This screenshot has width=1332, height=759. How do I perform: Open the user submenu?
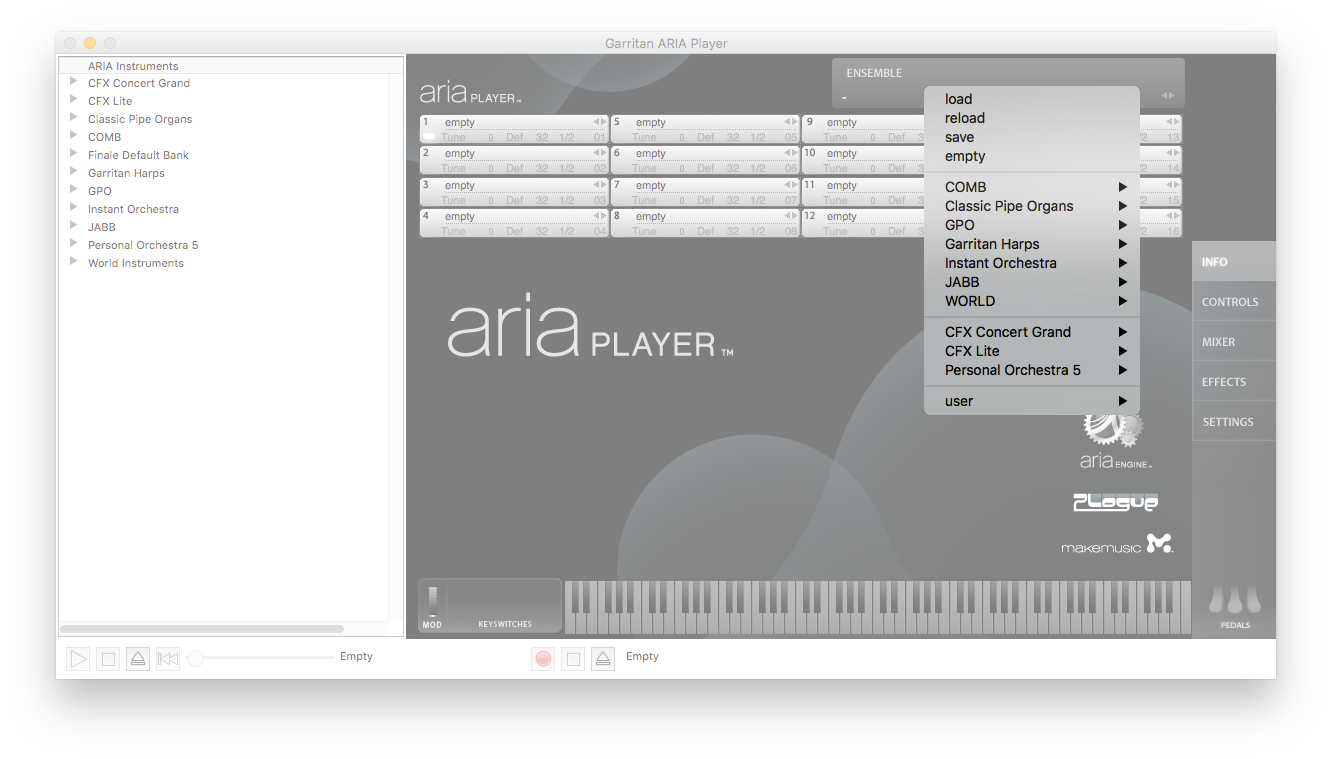click(1032, 401)
